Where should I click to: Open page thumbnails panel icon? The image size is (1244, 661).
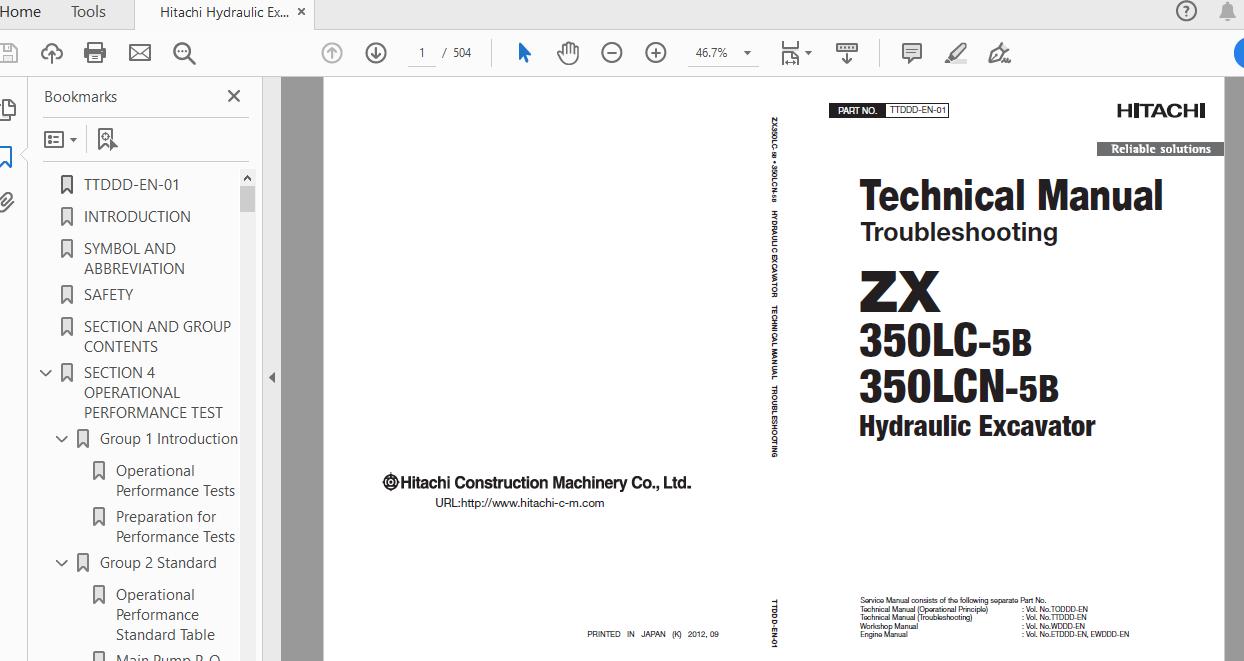7,109
